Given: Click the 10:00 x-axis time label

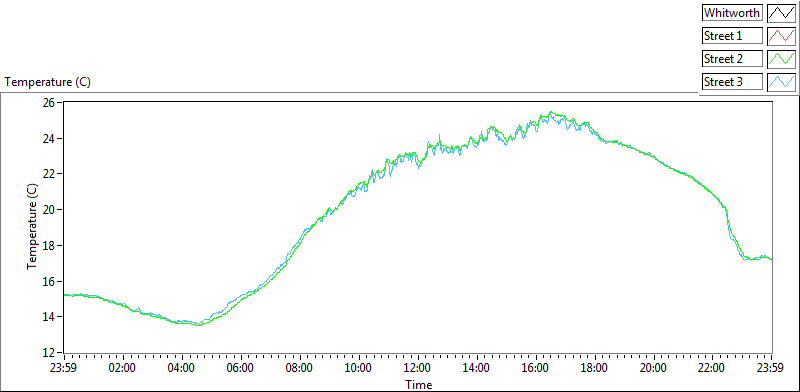Looking at the screenshot, I should point(359,369).
